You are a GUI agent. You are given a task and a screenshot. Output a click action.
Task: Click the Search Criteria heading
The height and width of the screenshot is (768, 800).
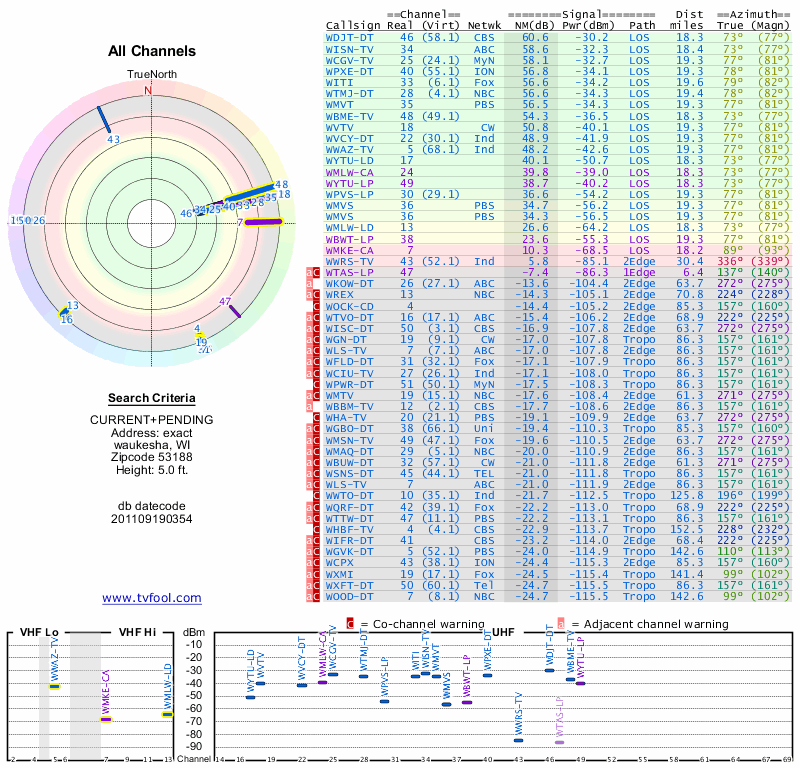[152, 398]
